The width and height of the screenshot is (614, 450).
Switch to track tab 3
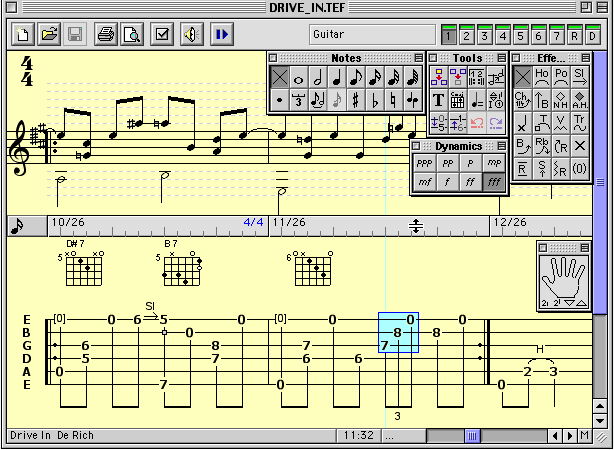(485, 37)
